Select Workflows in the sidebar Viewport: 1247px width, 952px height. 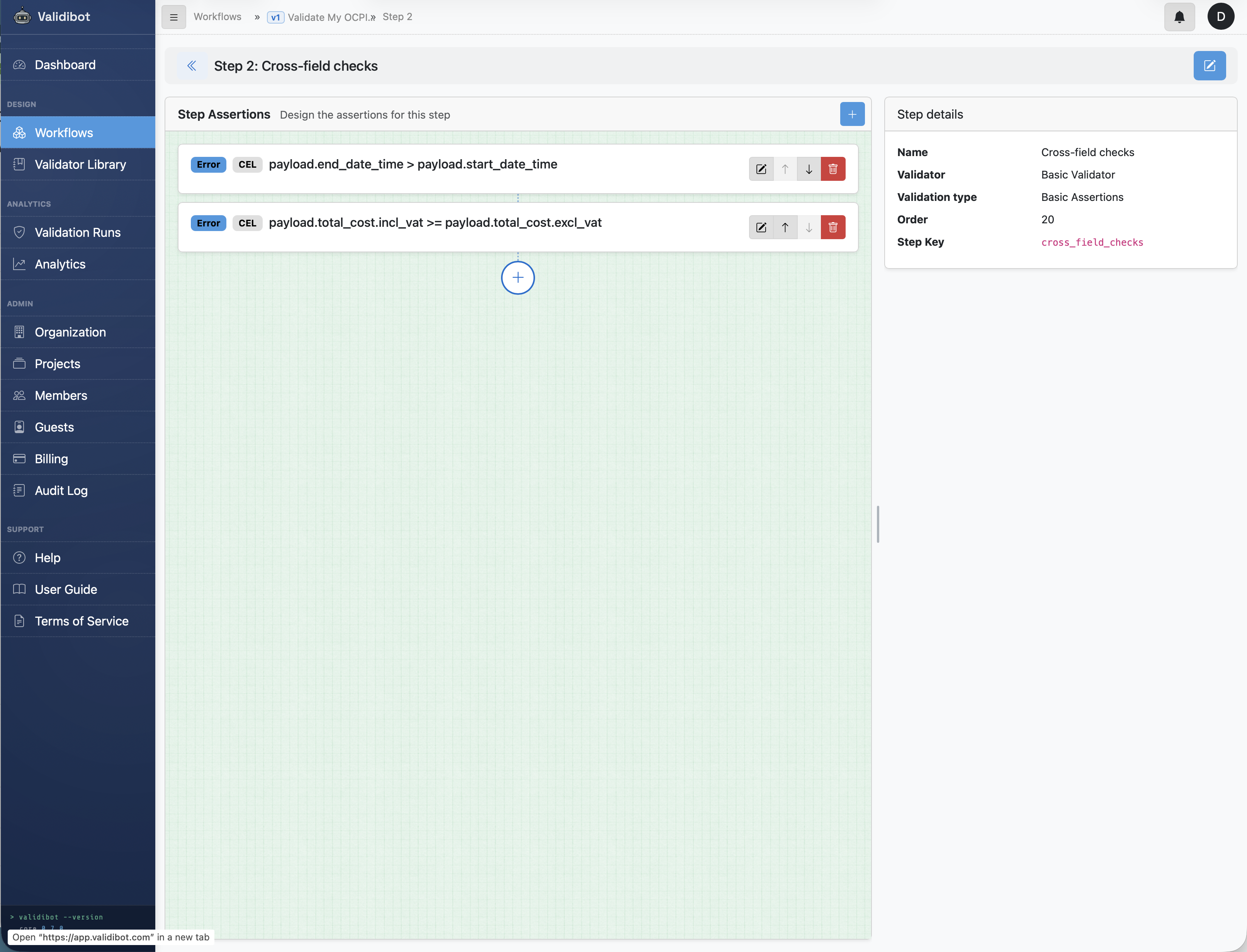point(78,133)
